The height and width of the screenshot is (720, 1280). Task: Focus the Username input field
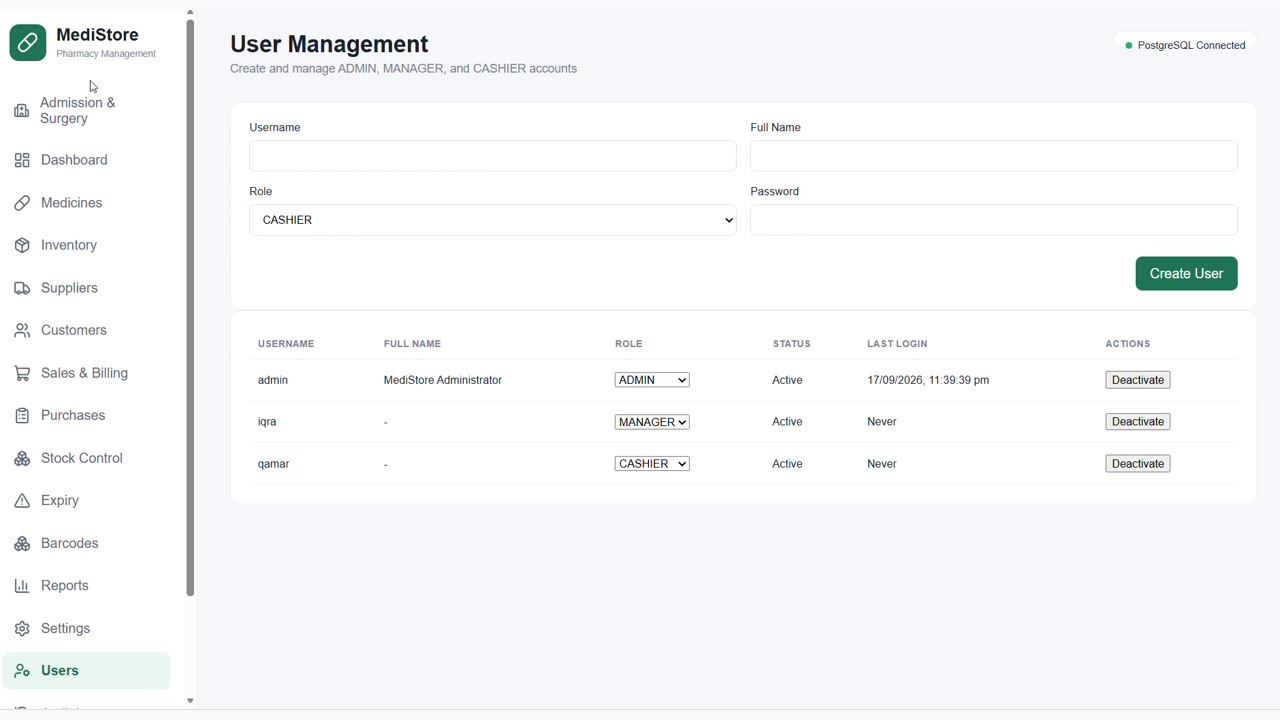tap(493, 156)
